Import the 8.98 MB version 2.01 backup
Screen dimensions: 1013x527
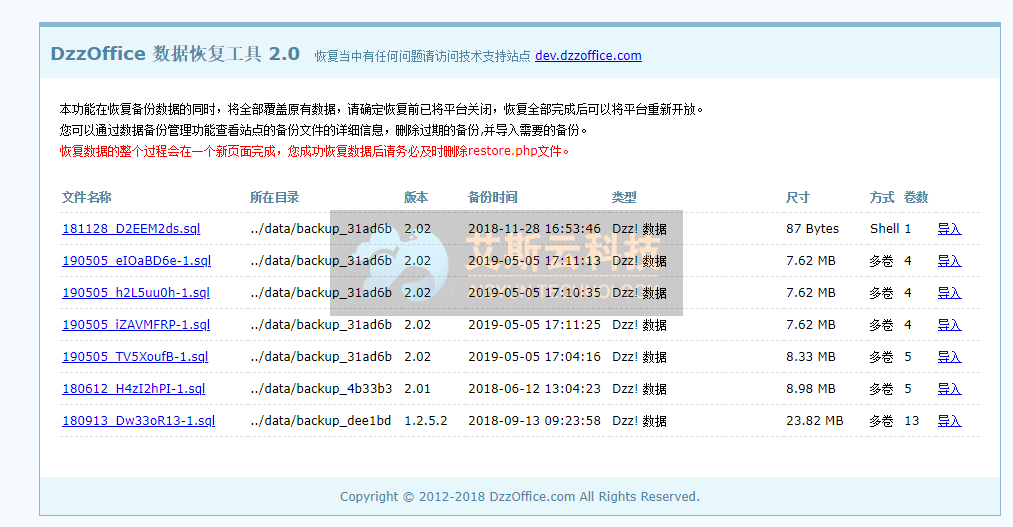pos(948,389)
